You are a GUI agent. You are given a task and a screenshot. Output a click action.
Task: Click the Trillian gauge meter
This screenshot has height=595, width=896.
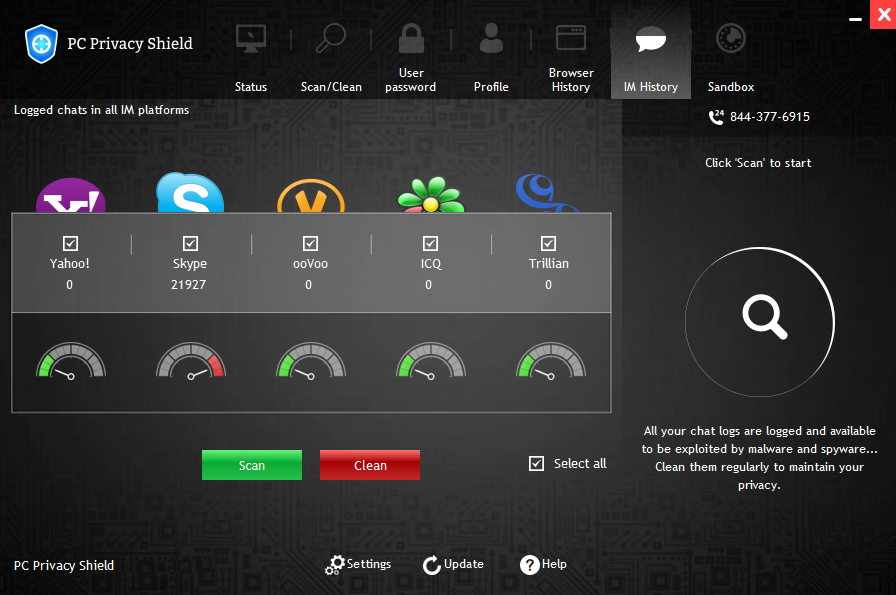(551, 361)
